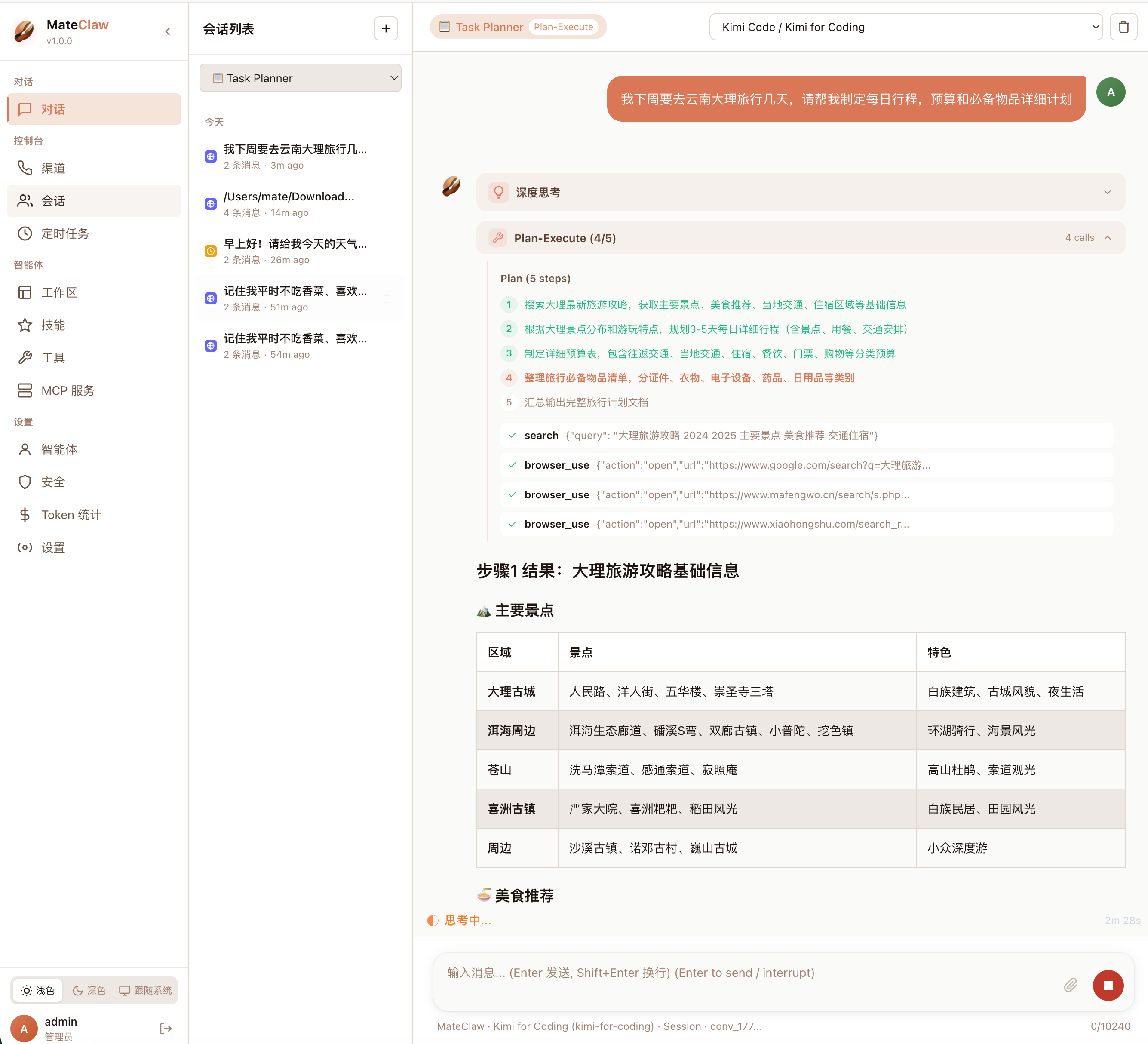Open the MCP 服务 page

(68, 391)
